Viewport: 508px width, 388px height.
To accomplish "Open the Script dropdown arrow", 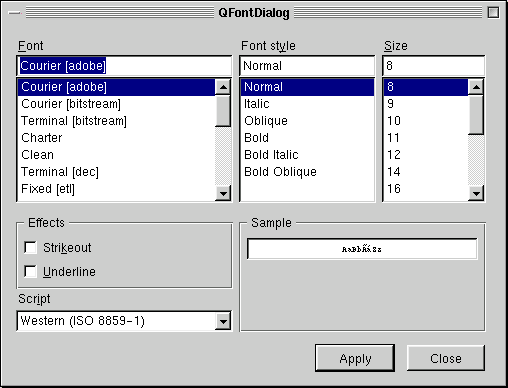I will point(223,321).
